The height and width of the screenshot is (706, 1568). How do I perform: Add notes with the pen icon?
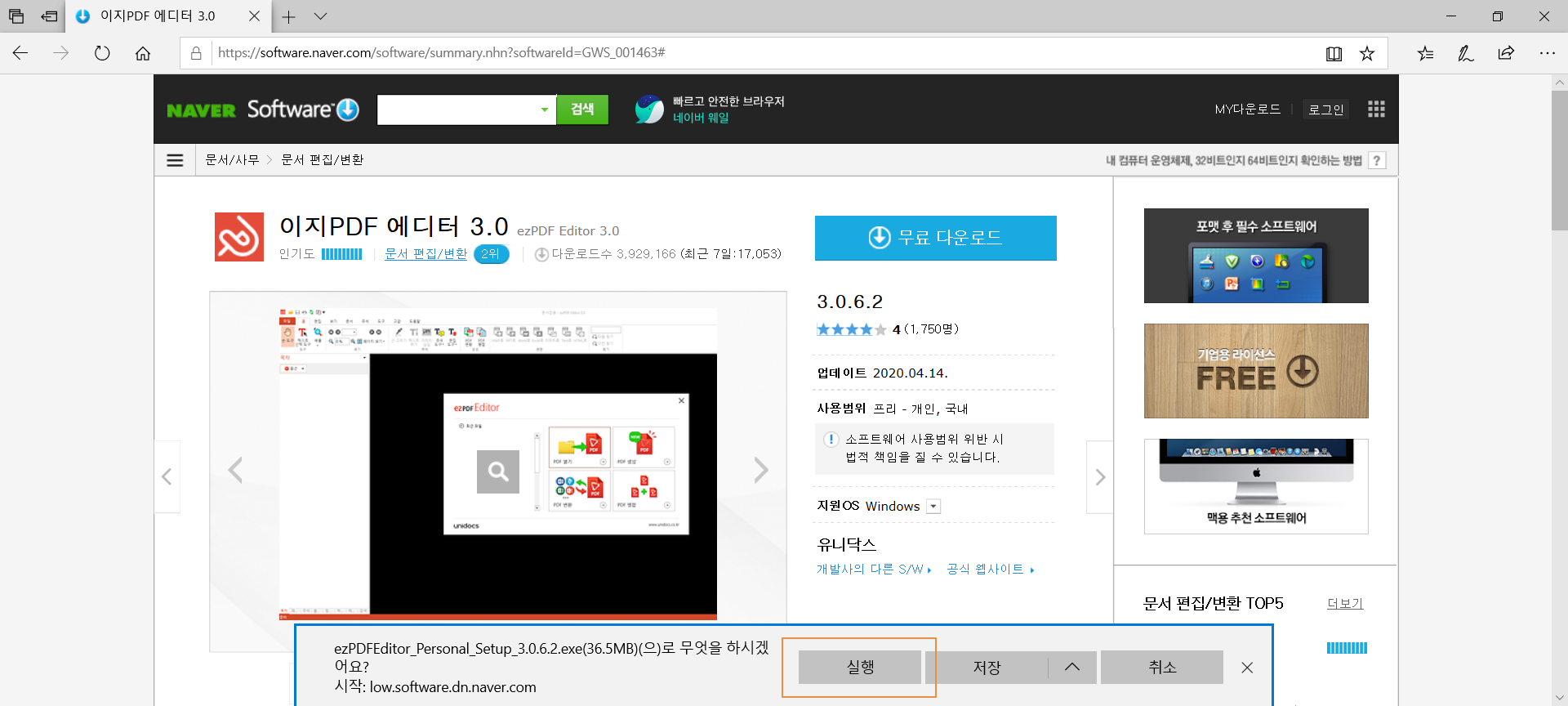[1466, 53]
